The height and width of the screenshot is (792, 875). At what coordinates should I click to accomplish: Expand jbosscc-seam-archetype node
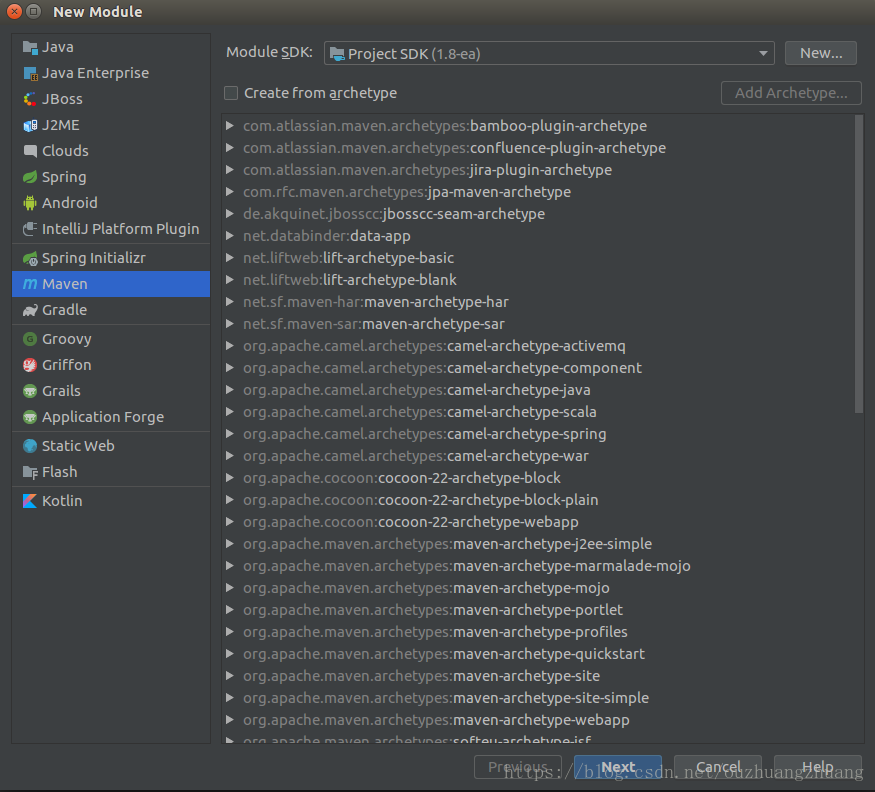229,214
